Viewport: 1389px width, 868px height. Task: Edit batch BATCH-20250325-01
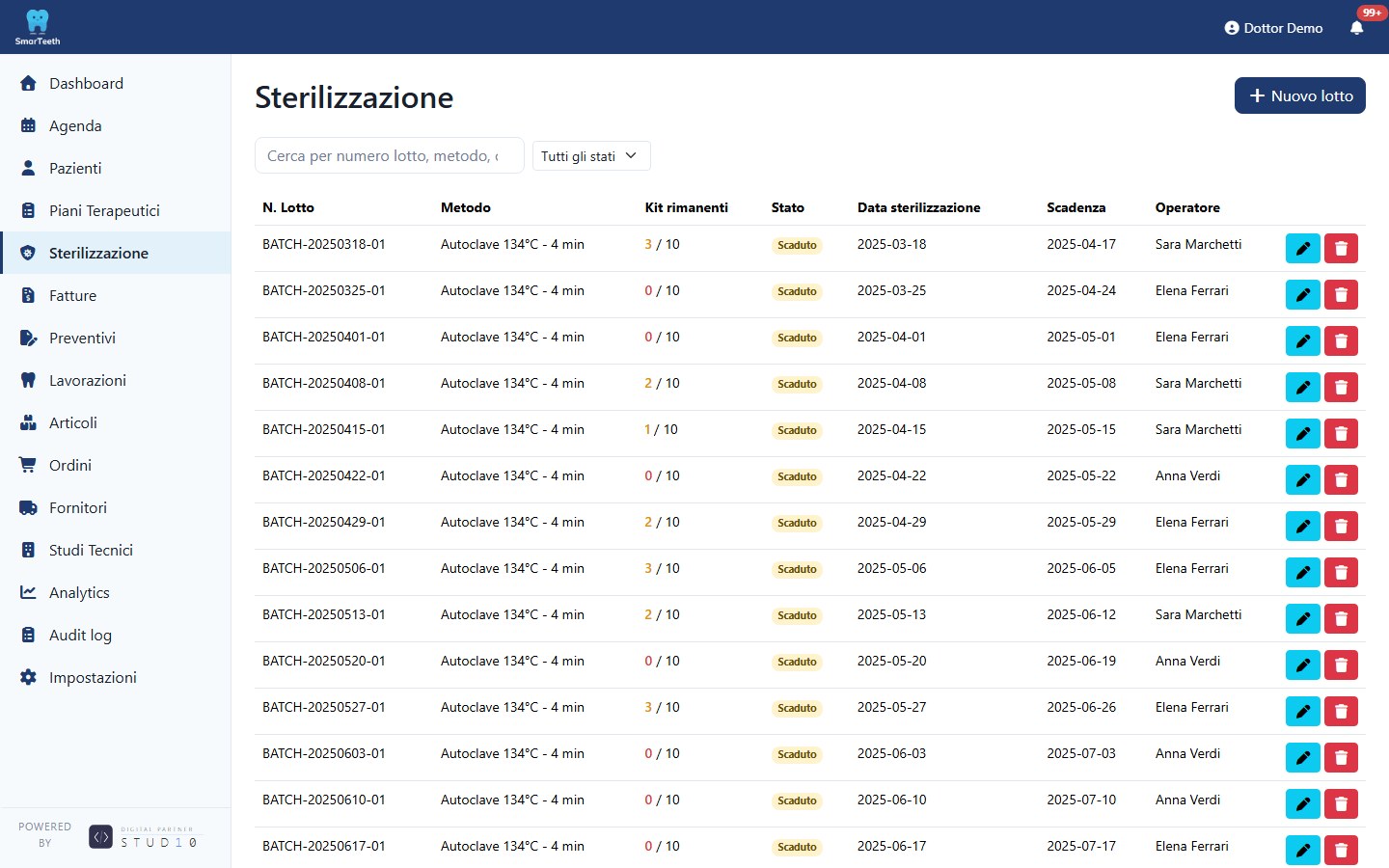1302,294
